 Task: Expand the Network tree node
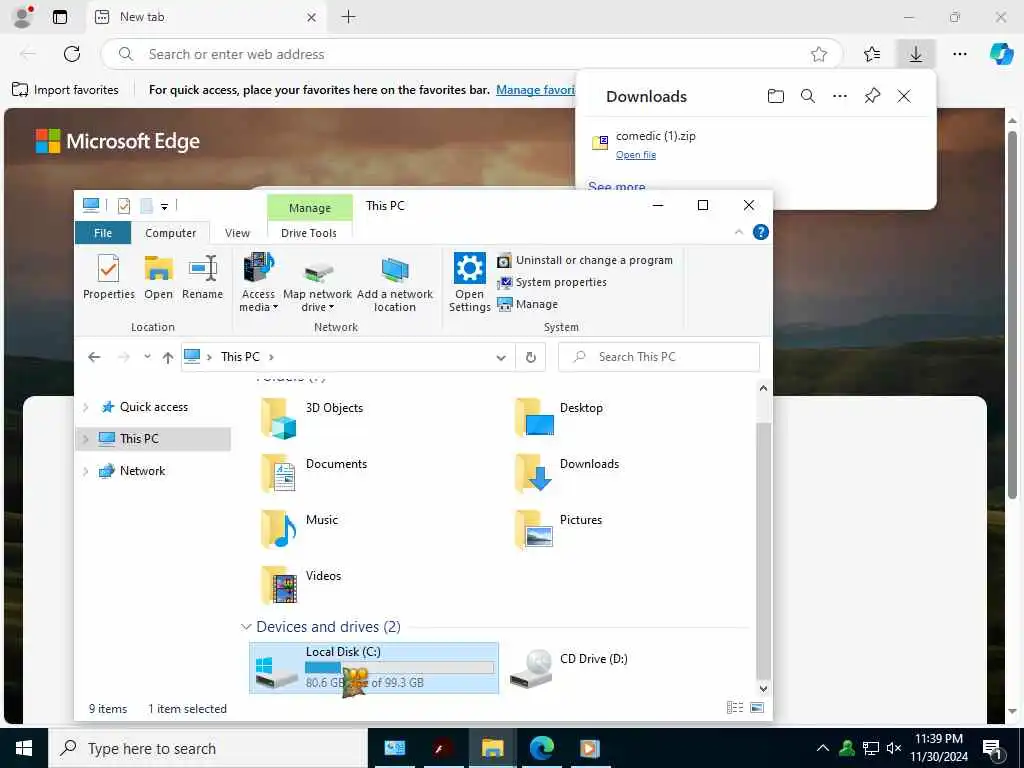pos(86,471)
